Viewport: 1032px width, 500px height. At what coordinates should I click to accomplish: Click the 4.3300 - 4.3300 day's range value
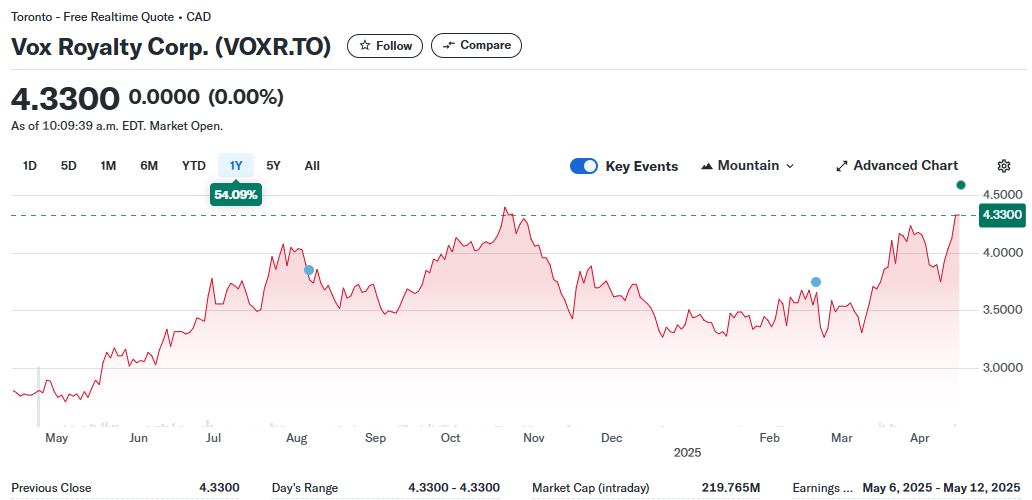click(454, 488)
